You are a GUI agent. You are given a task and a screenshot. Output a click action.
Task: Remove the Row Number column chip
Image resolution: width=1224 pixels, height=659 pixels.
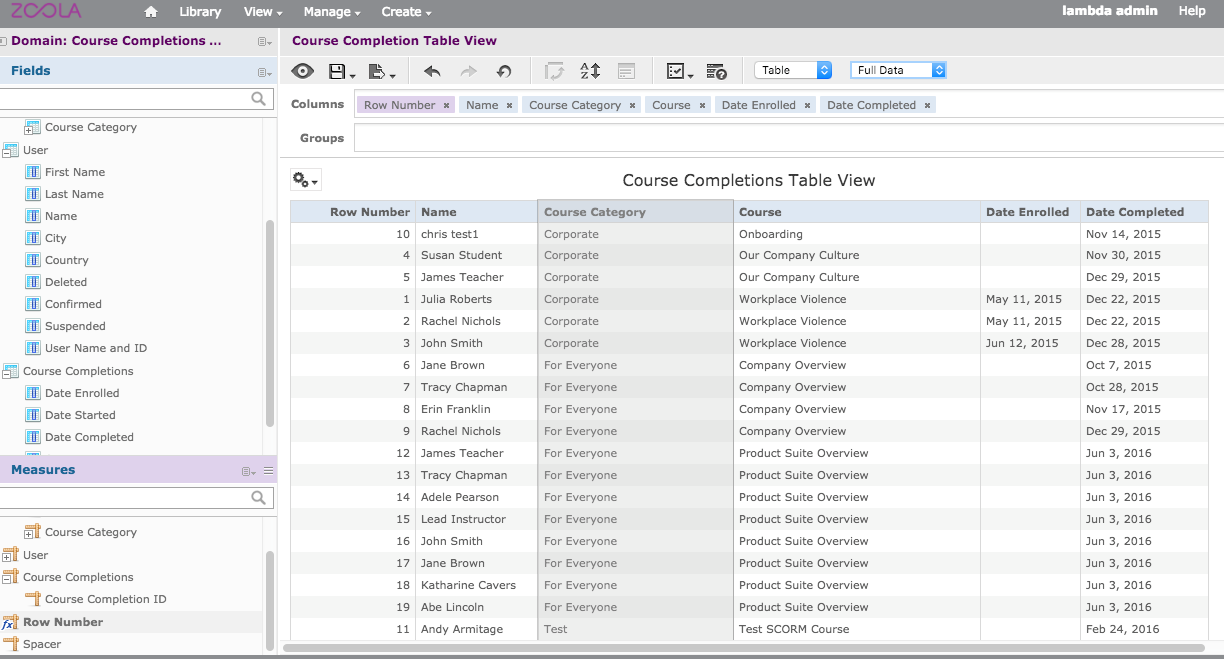pyautogui.click(x=446, y=105)
